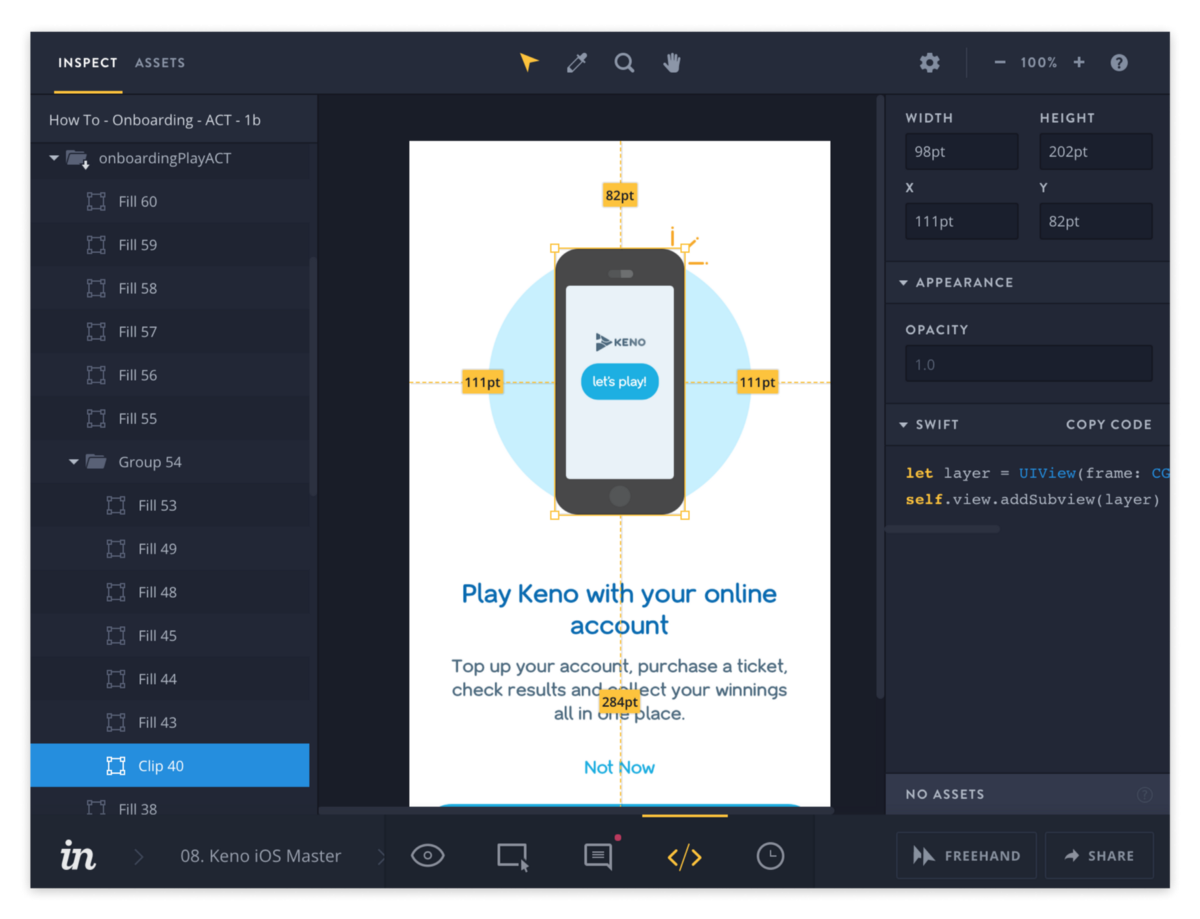This screenshot has width=1200, height=919.
Task: Select the hand pan tool
Action: click(672, 63)
